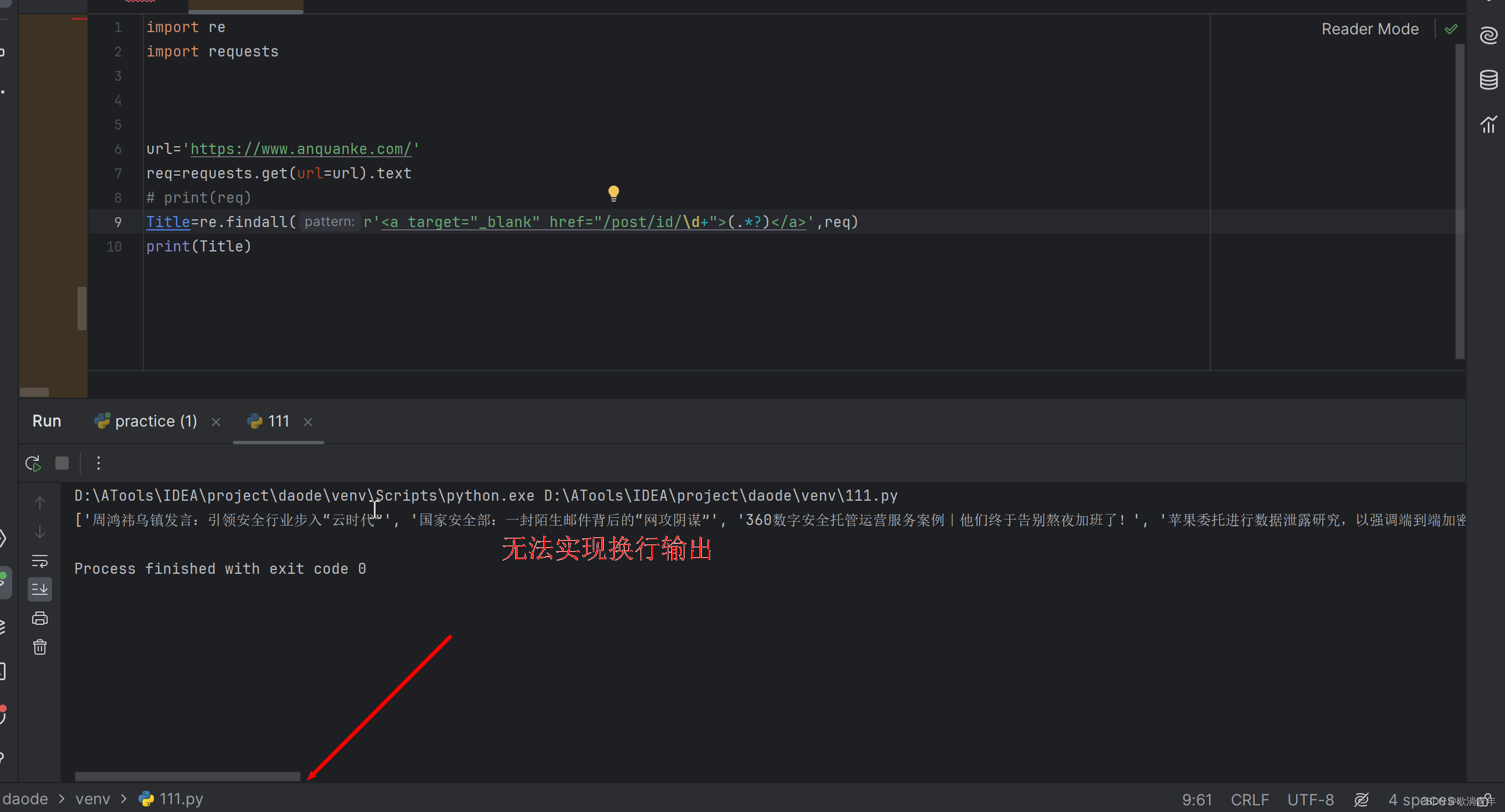Toggle soft-wrap in the console
Image resolution: width=1505 pixels, height=812 pixels.
click(x=40, y=562)
